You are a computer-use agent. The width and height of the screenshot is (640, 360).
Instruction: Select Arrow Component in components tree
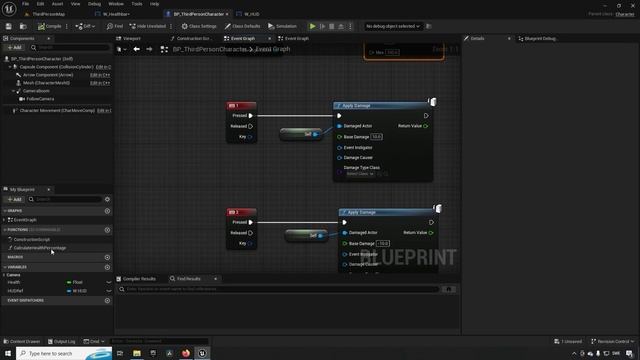(x=48, y=75)
